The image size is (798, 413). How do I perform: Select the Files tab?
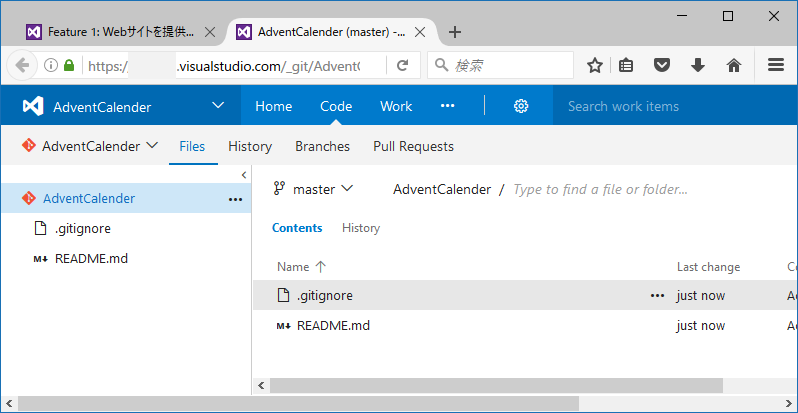[192, 146]
